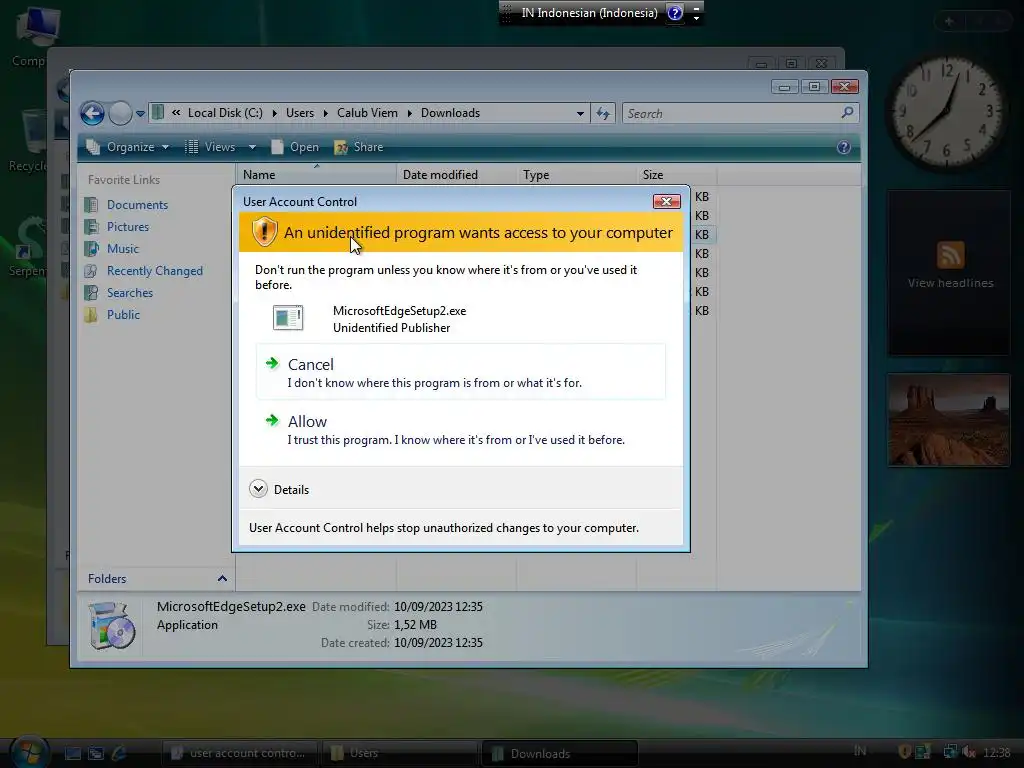Click the search magnifier icon

click(x=847, y=113)
